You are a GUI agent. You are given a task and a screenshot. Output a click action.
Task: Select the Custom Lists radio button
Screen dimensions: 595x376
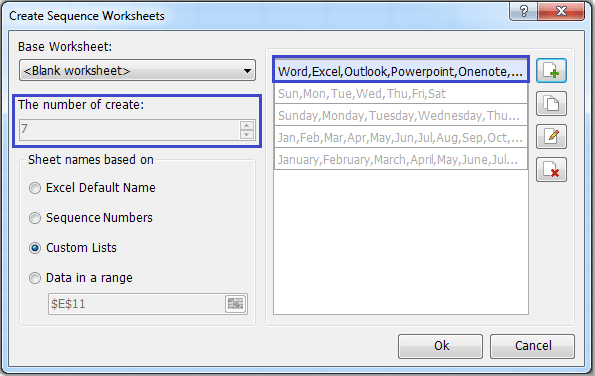point(35,248)
